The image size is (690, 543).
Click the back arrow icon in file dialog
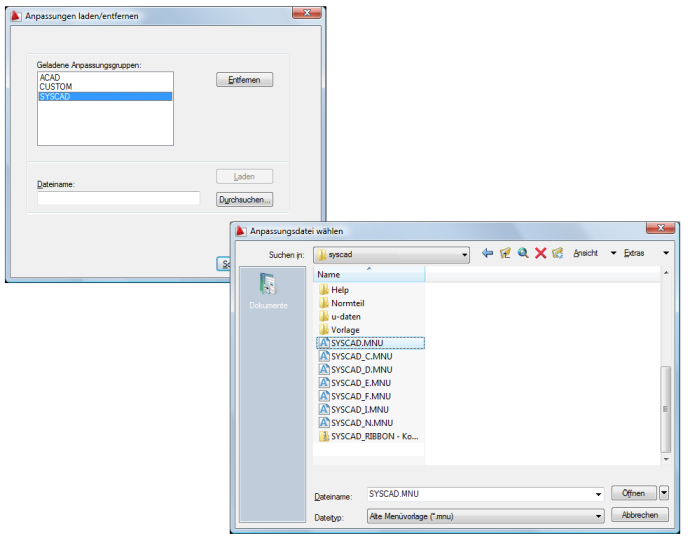click(x=487, y=253)
